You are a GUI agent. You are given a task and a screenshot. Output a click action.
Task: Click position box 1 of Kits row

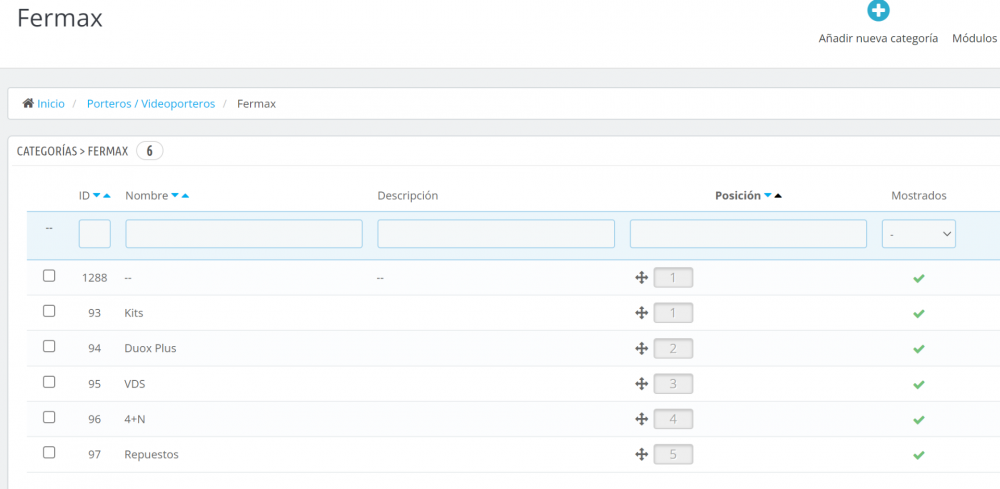click(673, 313)
